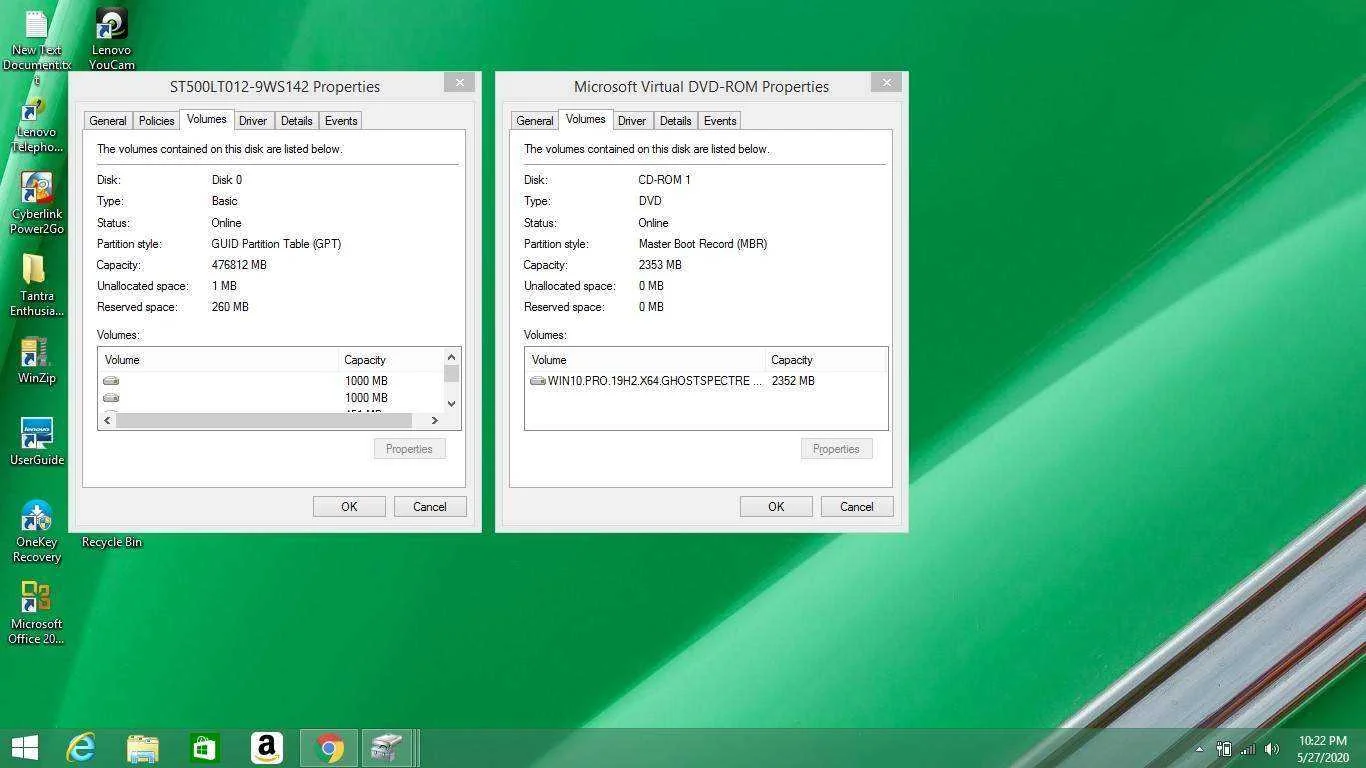Select the Volumes tab in ST500LT012 Properties
1366x768 pixels.
pos(207,119)
